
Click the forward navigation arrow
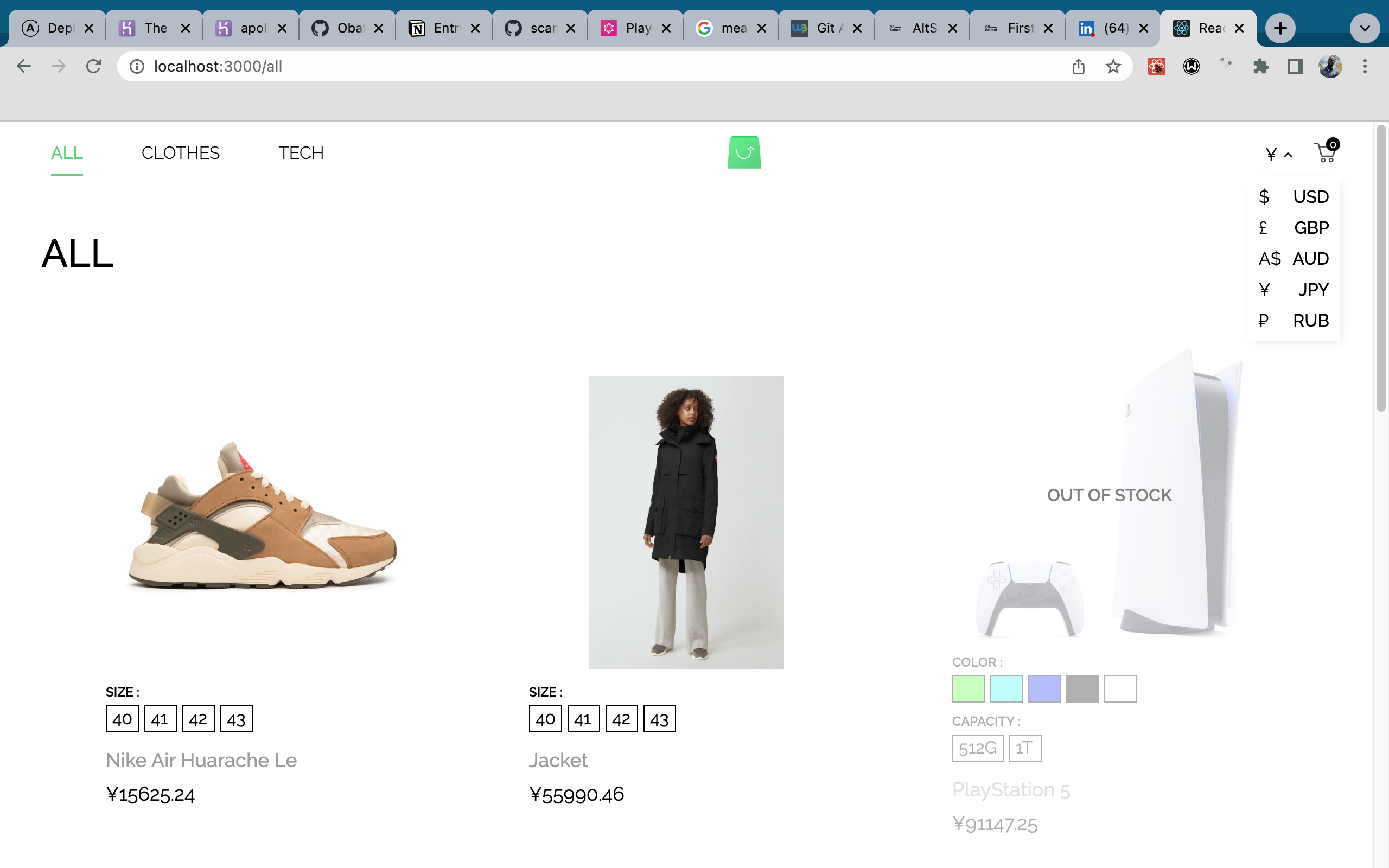(x=59, y=67)
